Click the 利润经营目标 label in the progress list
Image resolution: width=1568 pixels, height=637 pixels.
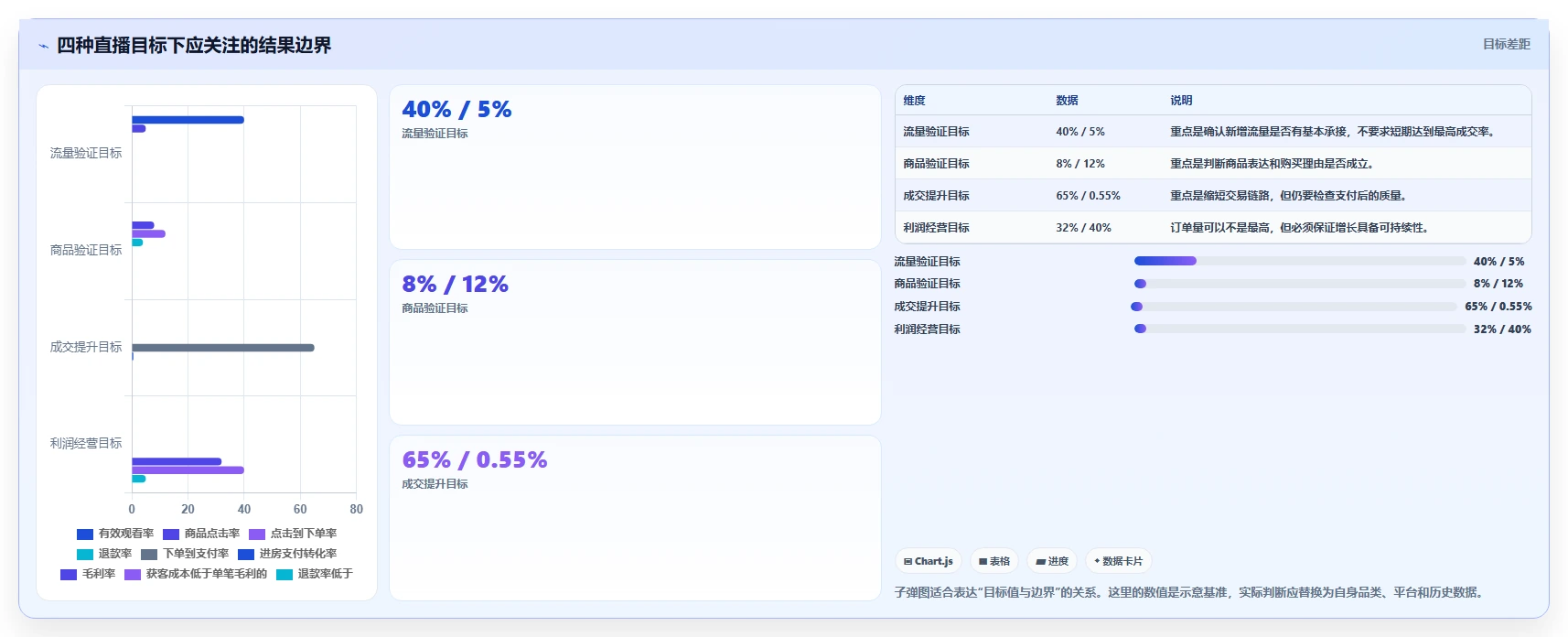tap(927, 329)
